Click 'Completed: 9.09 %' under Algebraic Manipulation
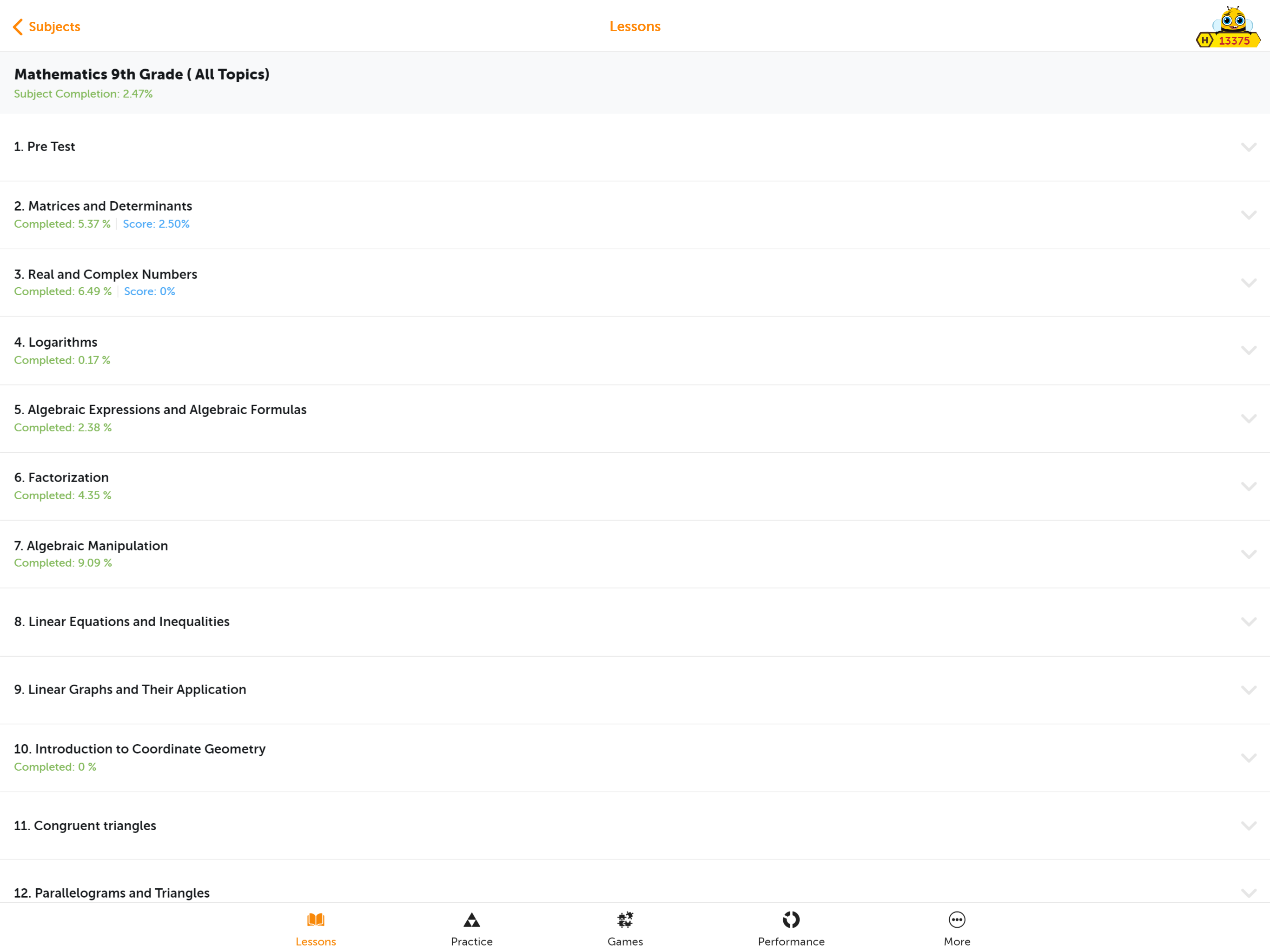 63,563
